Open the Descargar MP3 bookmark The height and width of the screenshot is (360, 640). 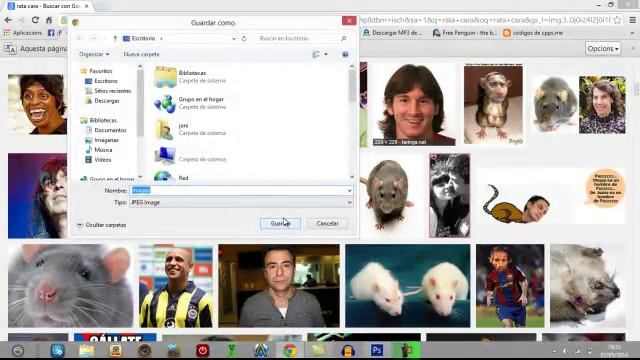pyautogui.click(x=393, y=33)
